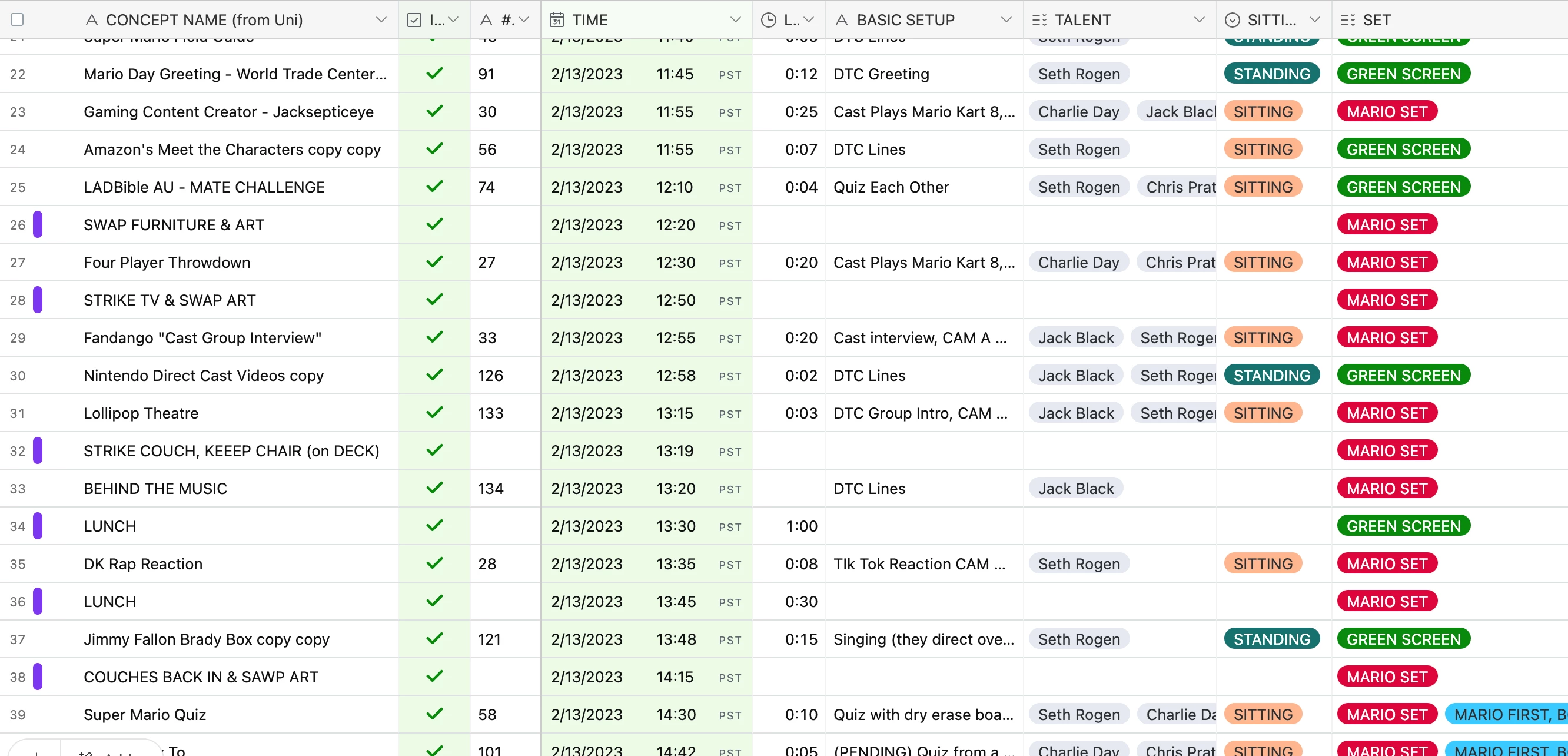1568x756 pixels.
Task: Click the Jack Black tag in row 33
Action: coord(1075,488)
